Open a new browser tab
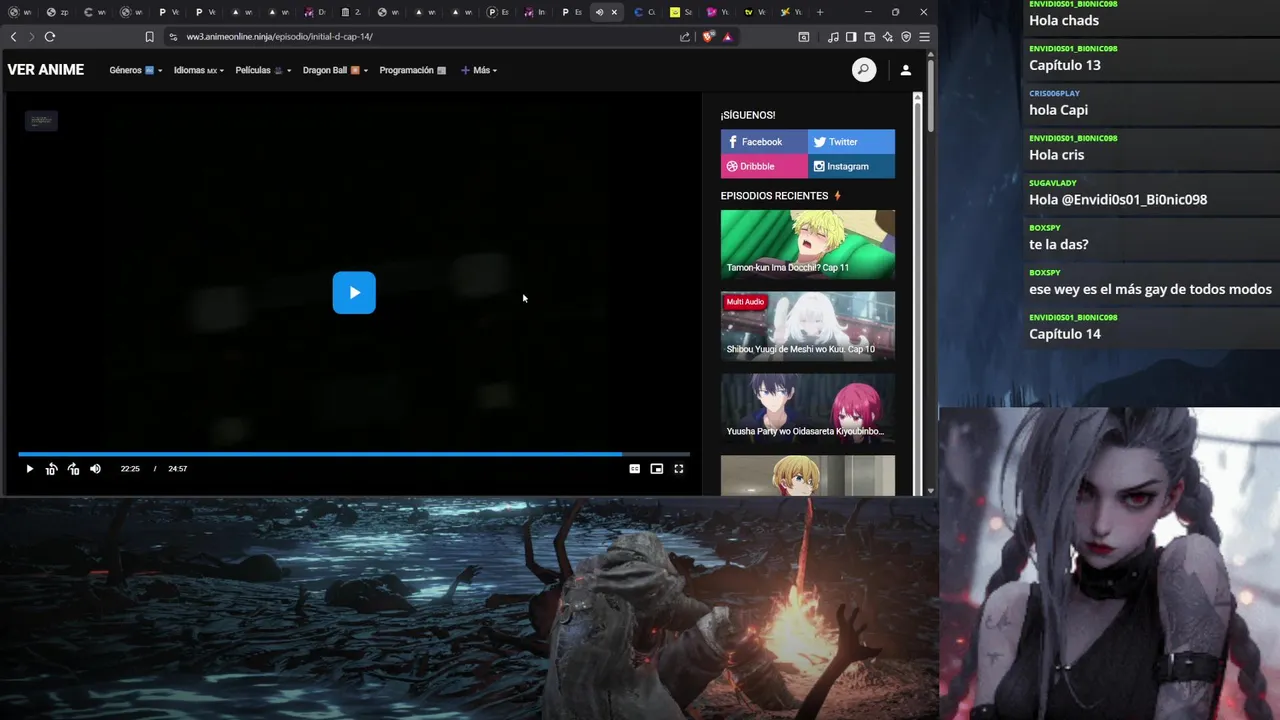Image resolution: width=1280 pixels, height=720 pixels. pyautogui.click(x=820, y=12)
